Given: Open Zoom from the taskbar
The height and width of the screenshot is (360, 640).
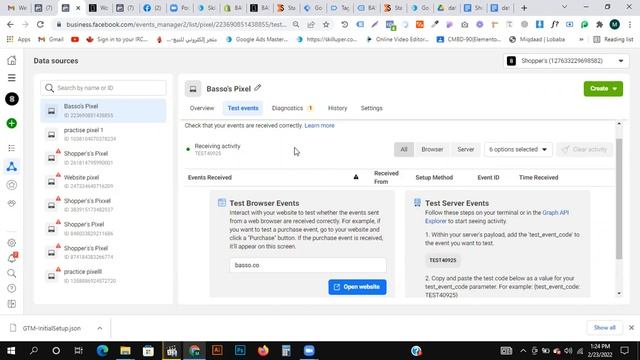Looking at the screenshot, I should 309,351.
